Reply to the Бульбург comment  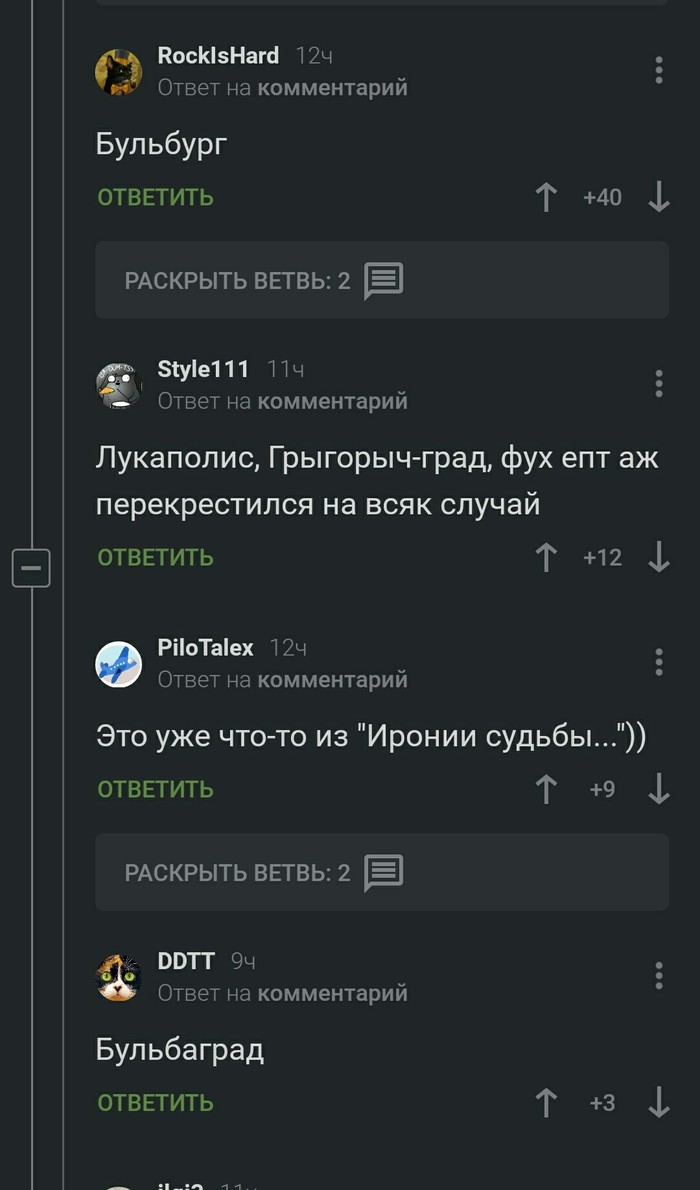click(155, 197)
